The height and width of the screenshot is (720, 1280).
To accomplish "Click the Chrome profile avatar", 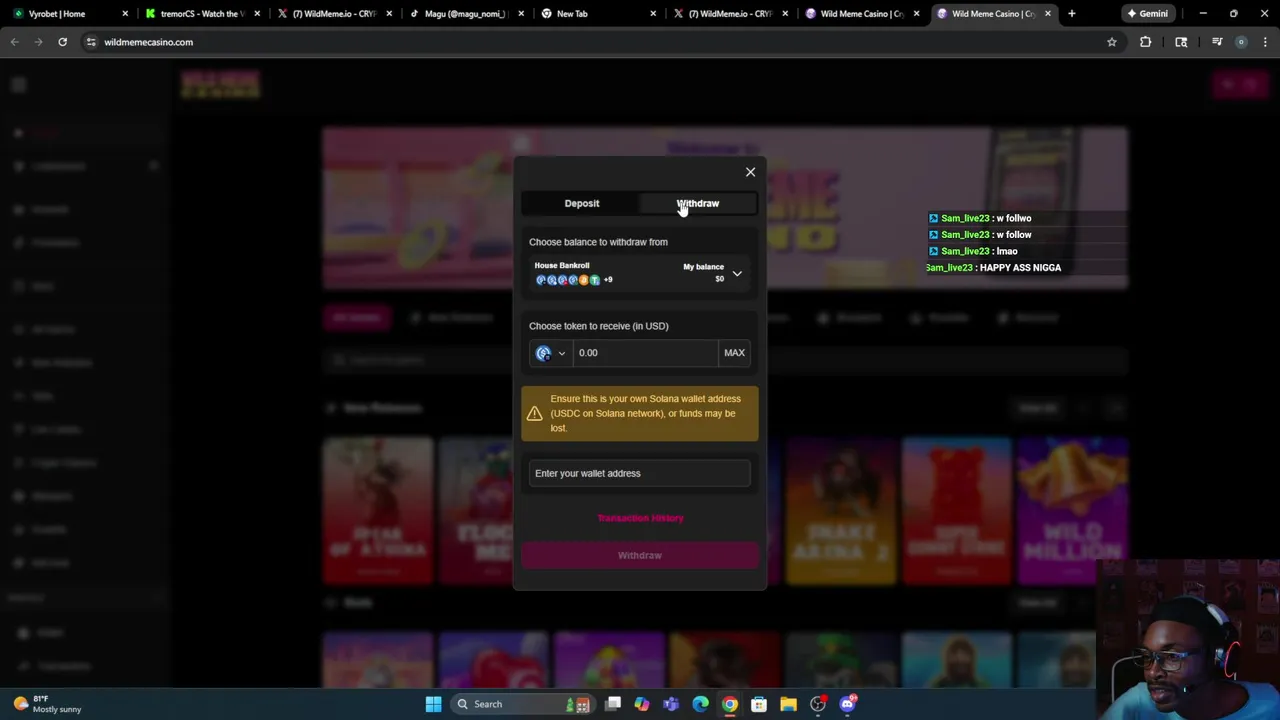I will click(x=1241, y=42).
